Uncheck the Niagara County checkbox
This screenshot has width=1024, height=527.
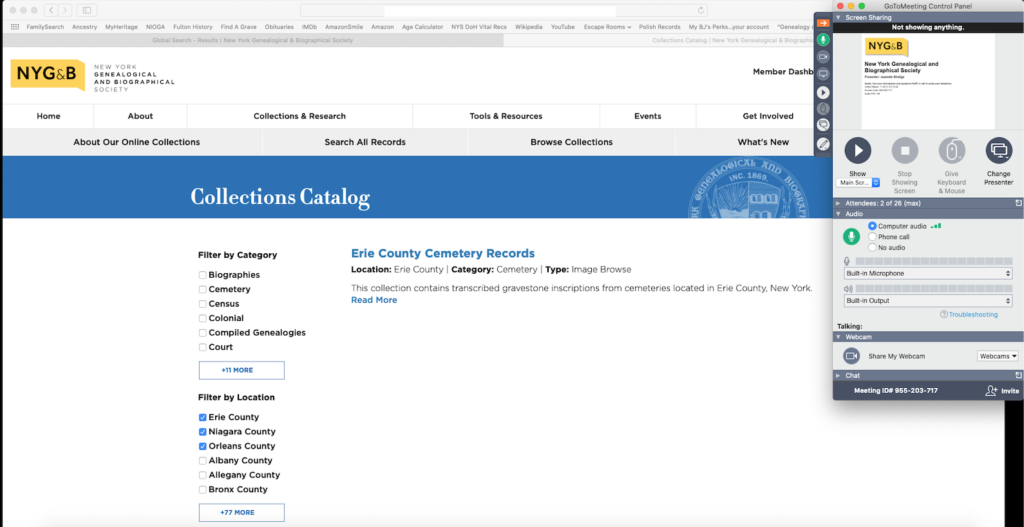point(202,432)
